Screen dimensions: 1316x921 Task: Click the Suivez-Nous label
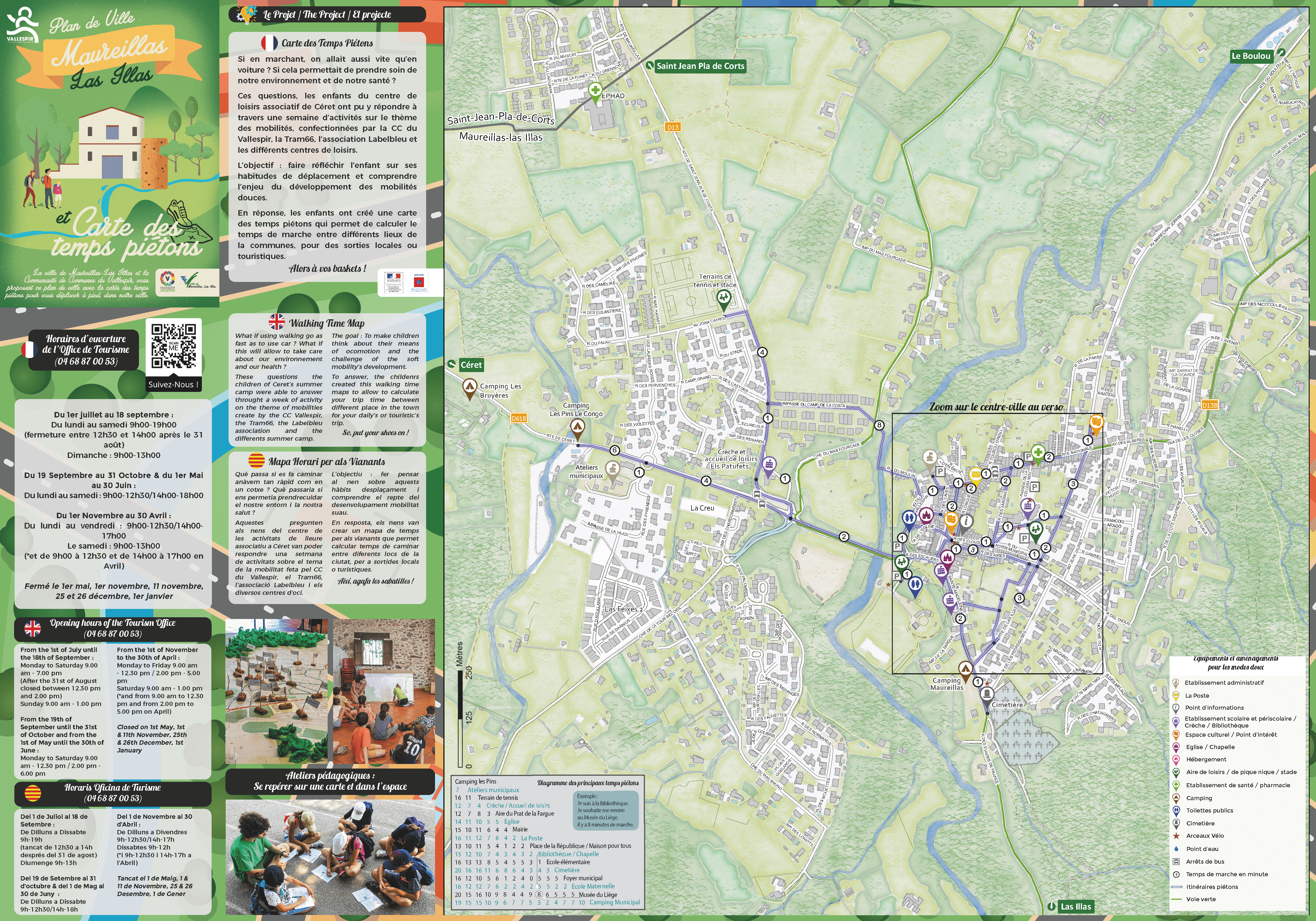tap(173, 384)
